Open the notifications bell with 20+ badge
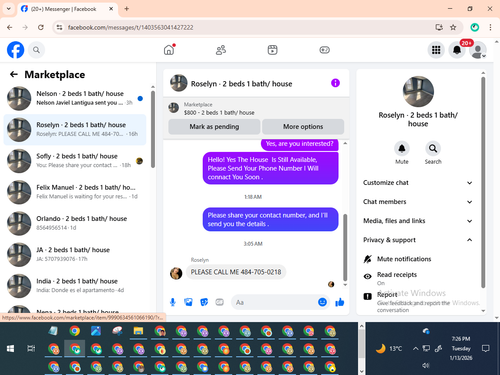 pyautogui.click(x=457, y=50)
